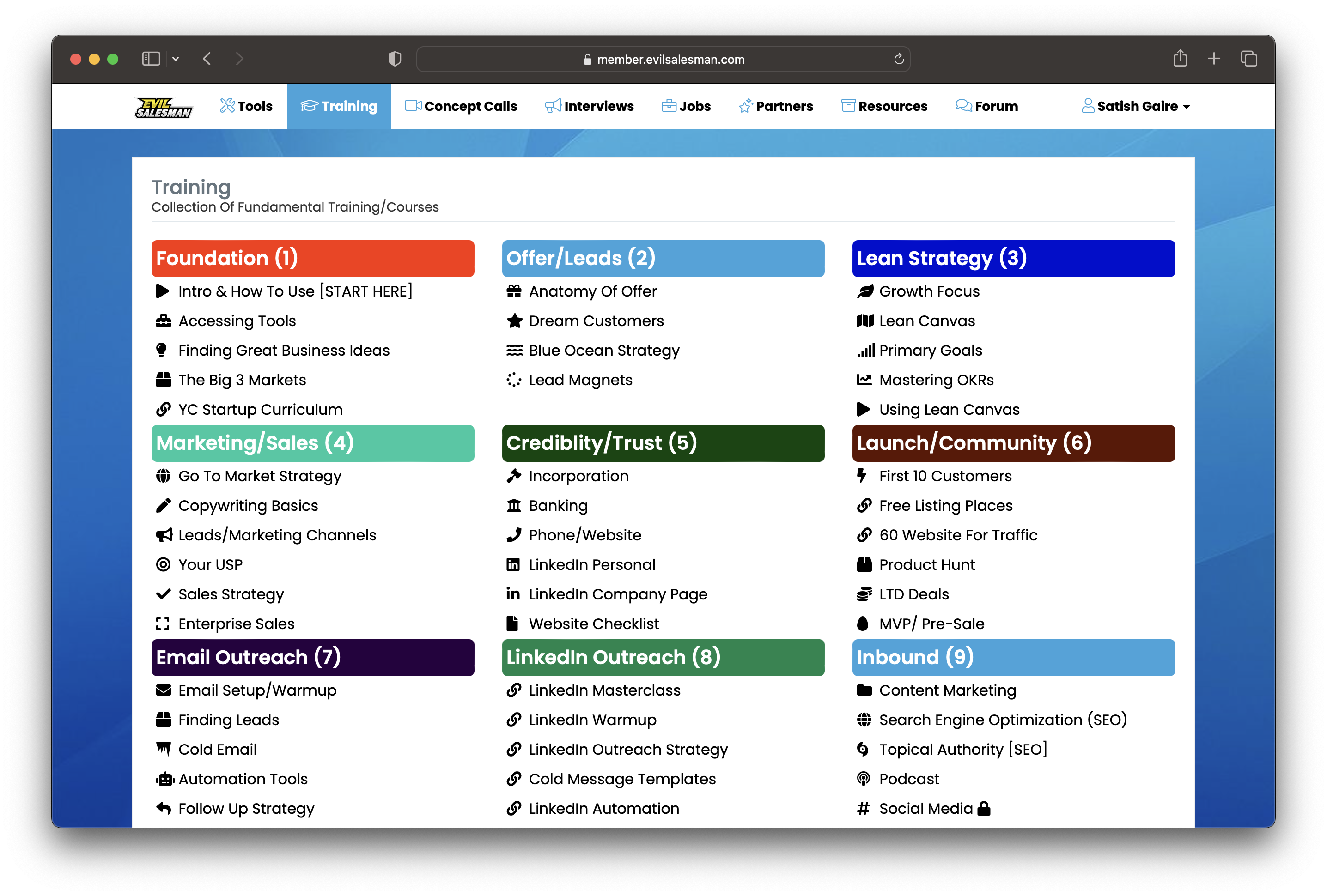Image resolution: width=1327 pixels, height=896 pixels.
Task: Show the tab overview icon
Action: [1249, 59]
